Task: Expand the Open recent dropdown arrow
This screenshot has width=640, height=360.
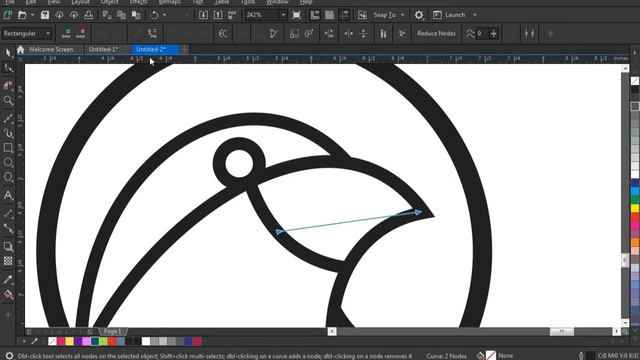Action: (x=32, y=15)
